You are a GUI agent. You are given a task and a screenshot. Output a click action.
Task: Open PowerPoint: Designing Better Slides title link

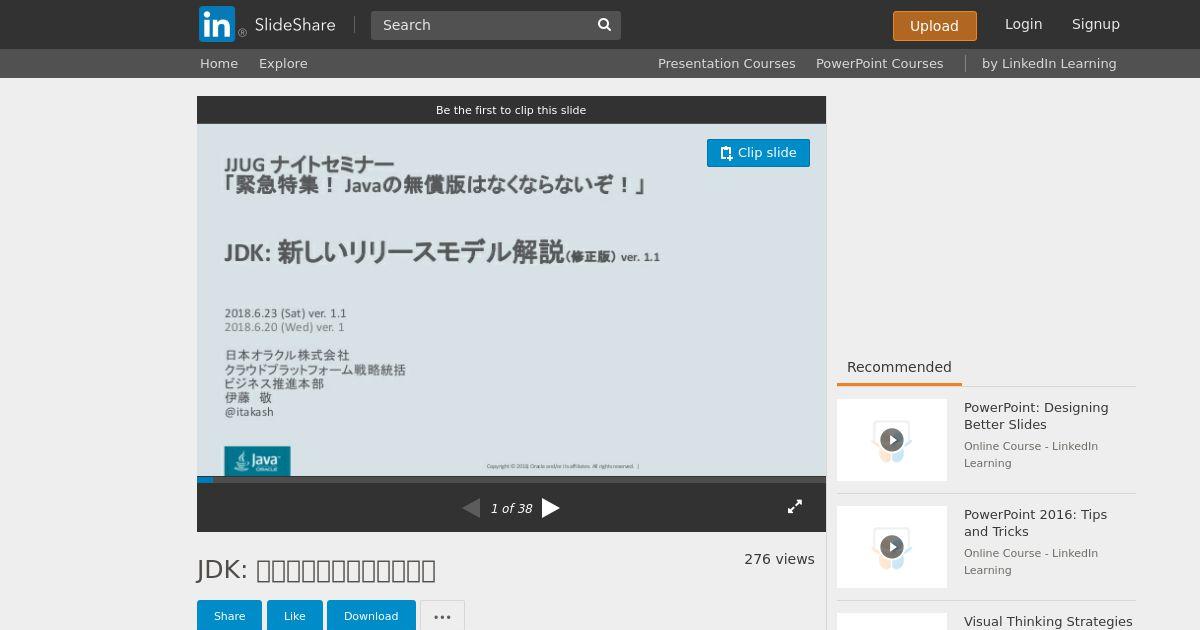coord(1036,416)
